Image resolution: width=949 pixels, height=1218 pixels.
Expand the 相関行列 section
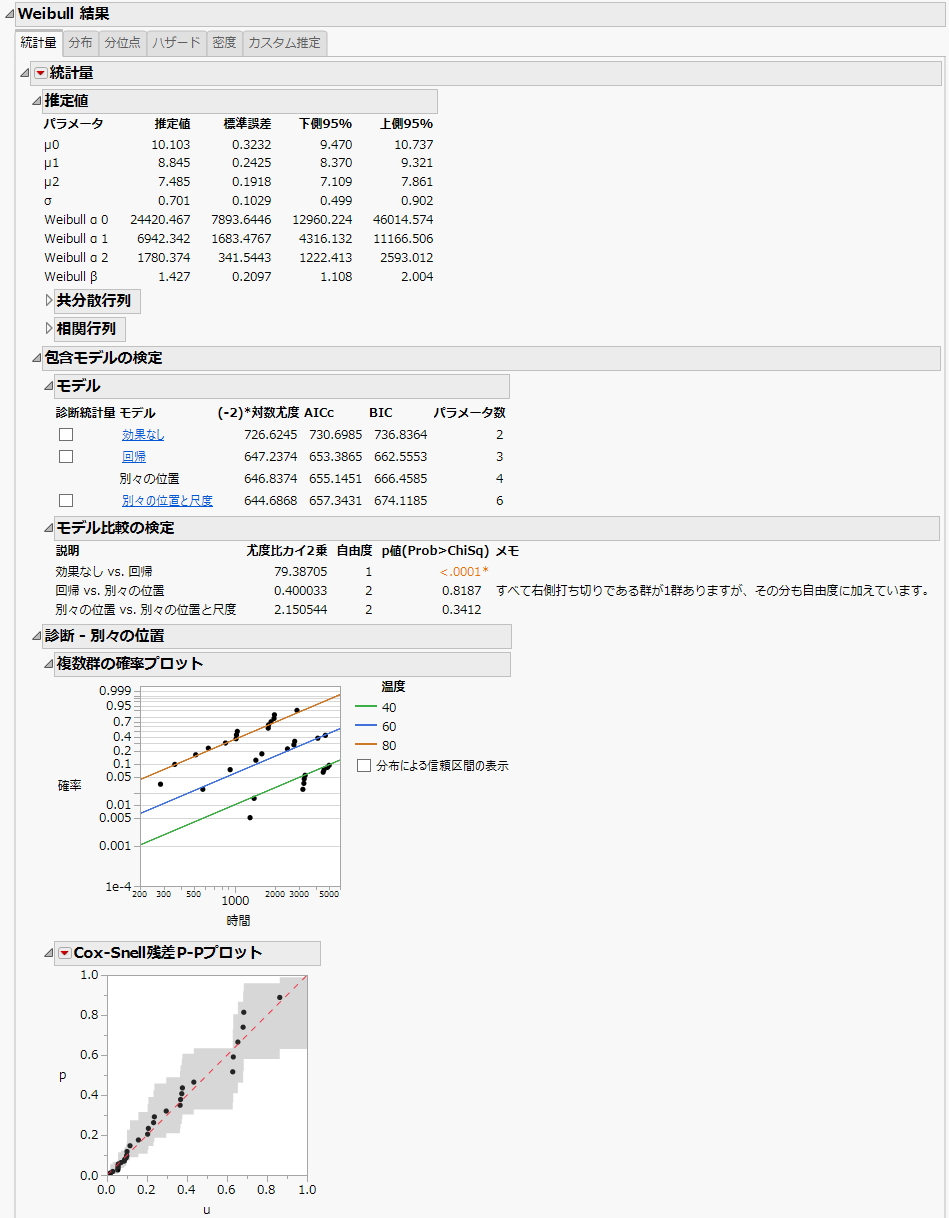coord(49,328)
